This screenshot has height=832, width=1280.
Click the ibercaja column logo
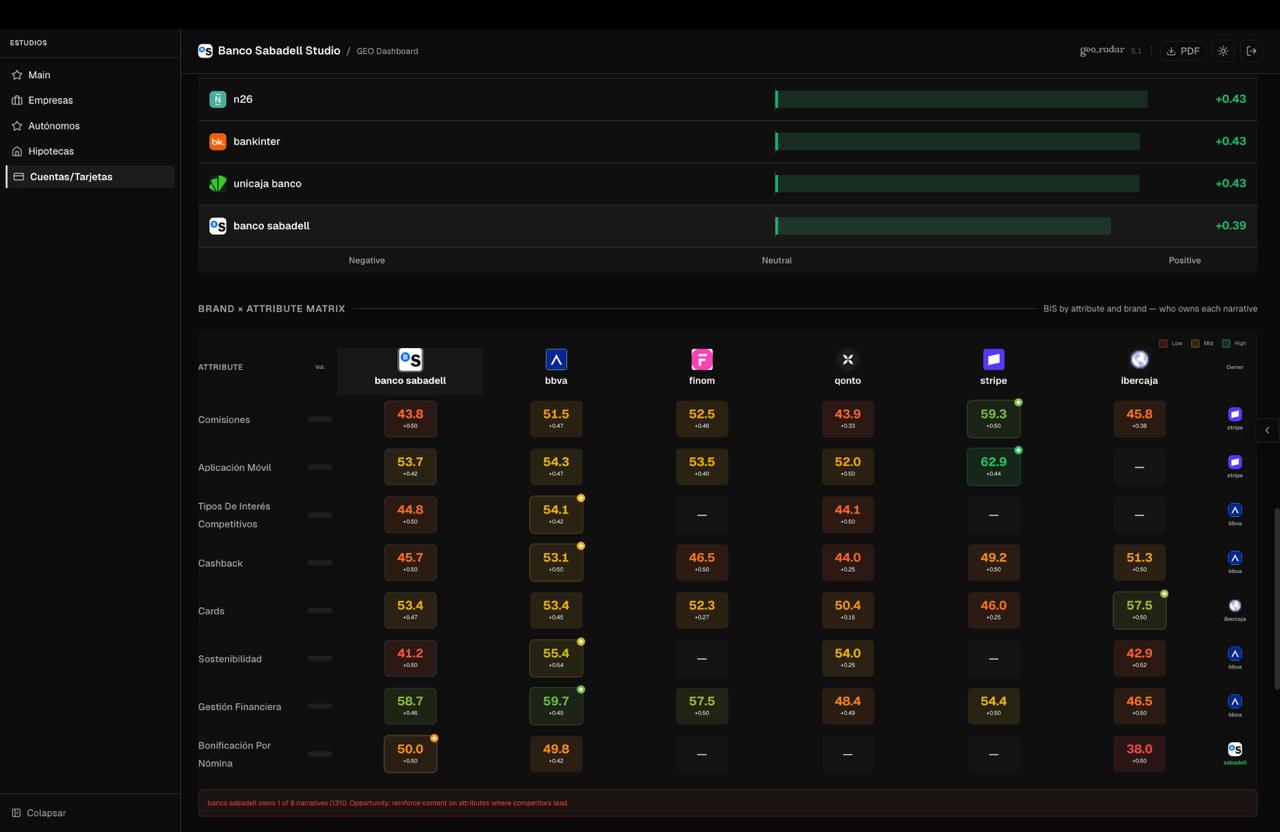click(1139, 359)
